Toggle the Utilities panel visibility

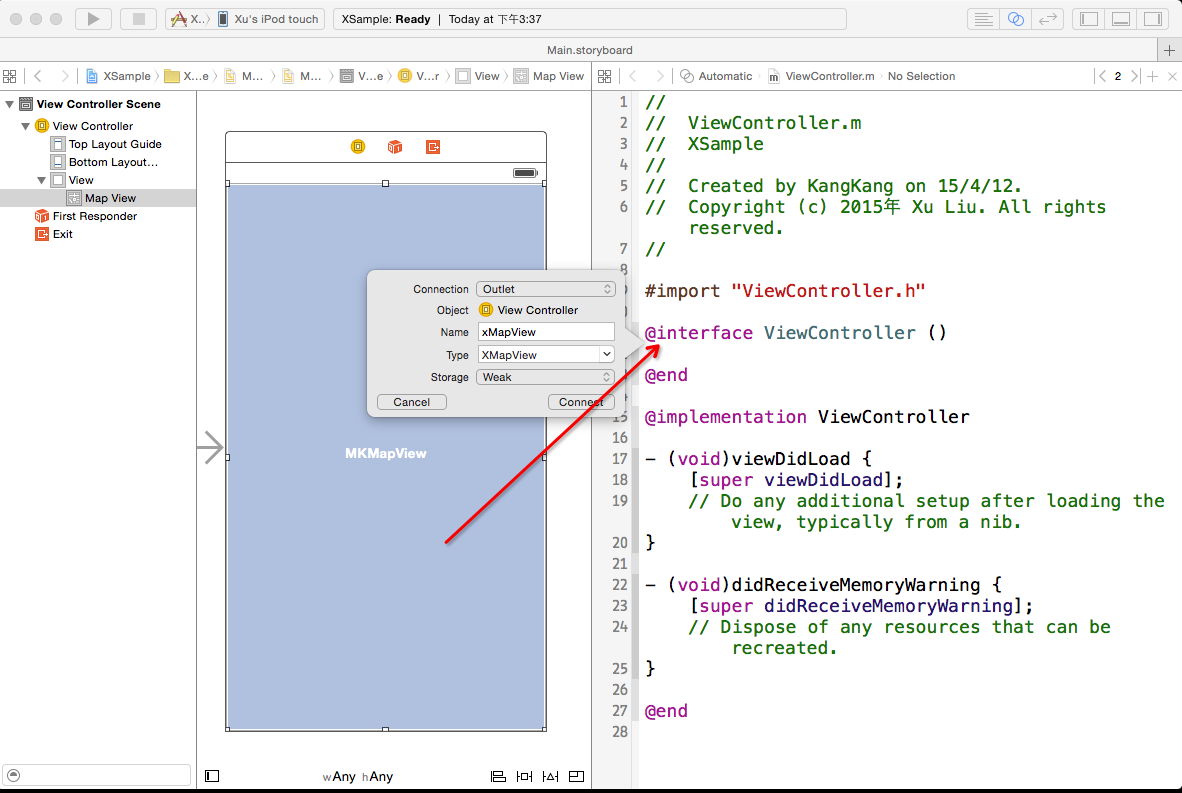pyautogui.click(x=1152, y=19)
